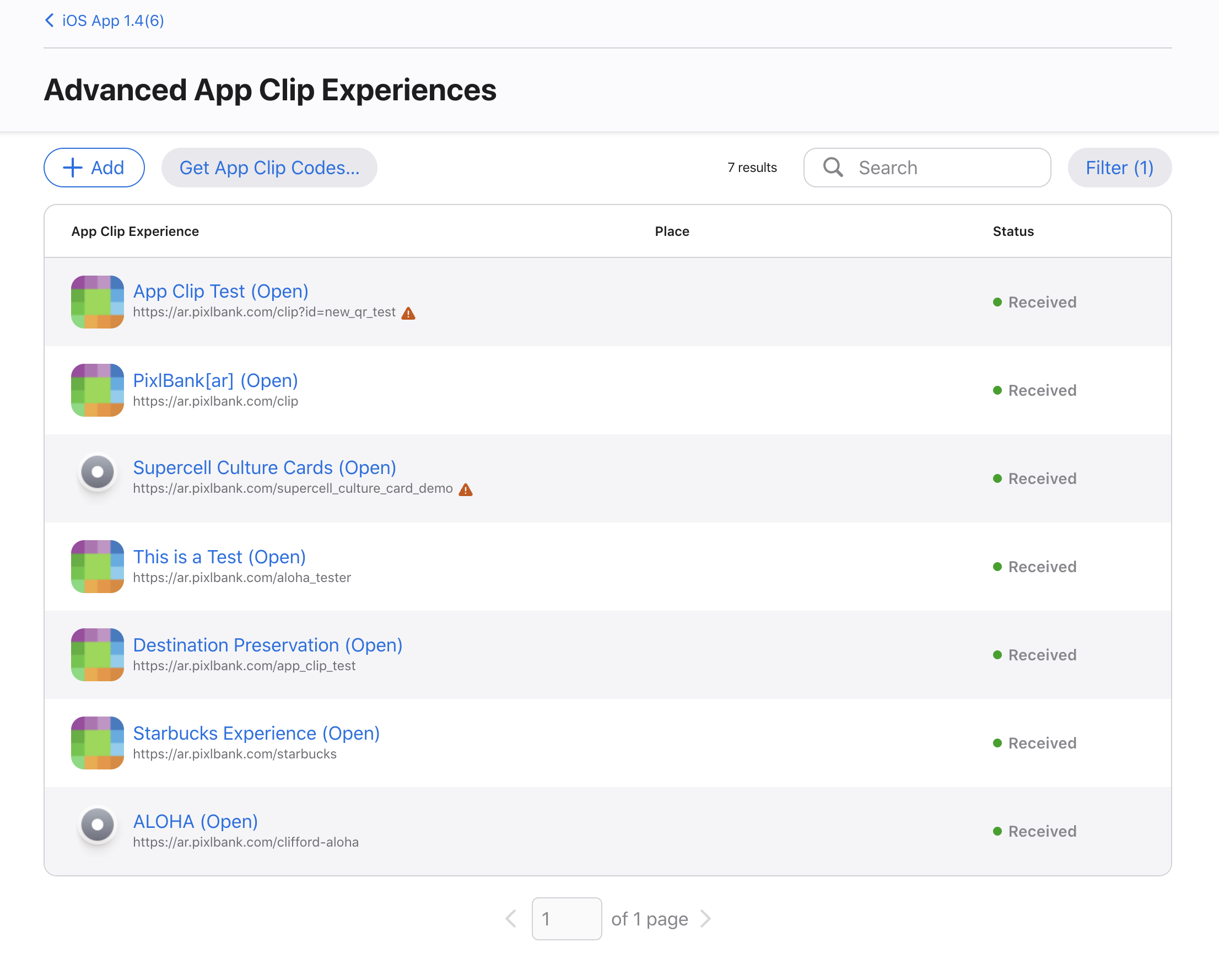Go to the next page arrow
1219x980 pixels.
(705, 918)
